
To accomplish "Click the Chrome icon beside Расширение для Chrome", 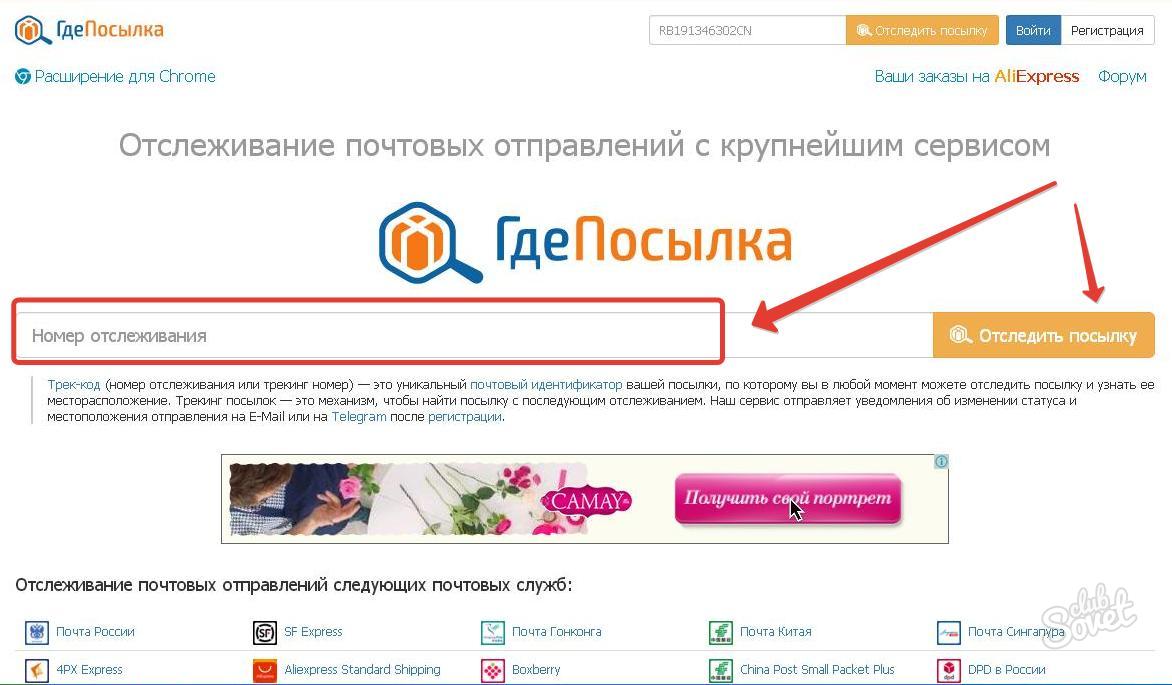I will tap(23, 76).
